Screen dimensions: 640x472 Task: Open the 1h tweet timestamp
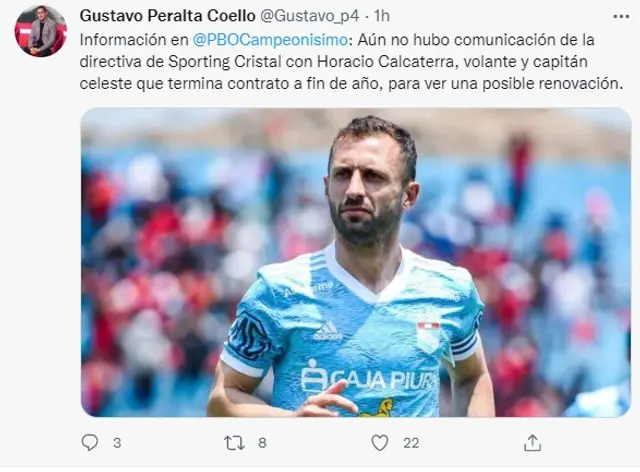tap(382, 16)
